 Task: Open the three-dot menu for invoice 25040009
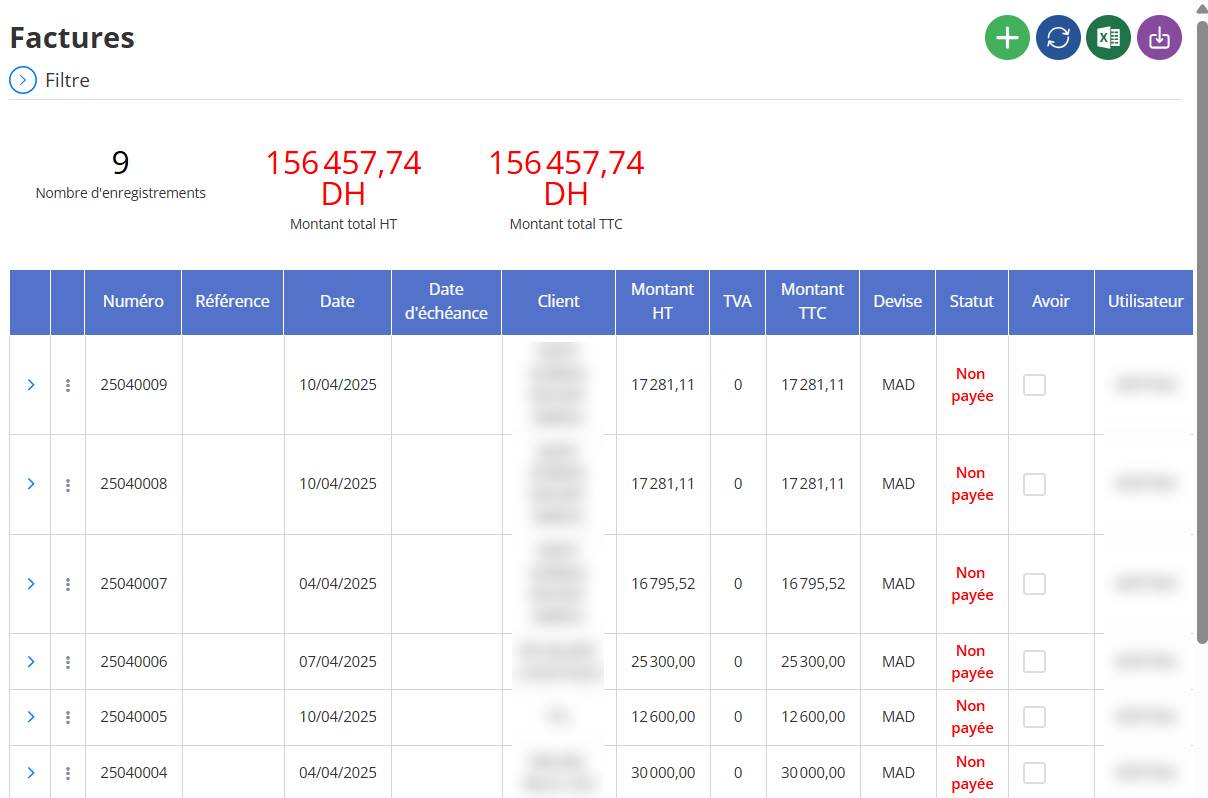click(68, 385)
